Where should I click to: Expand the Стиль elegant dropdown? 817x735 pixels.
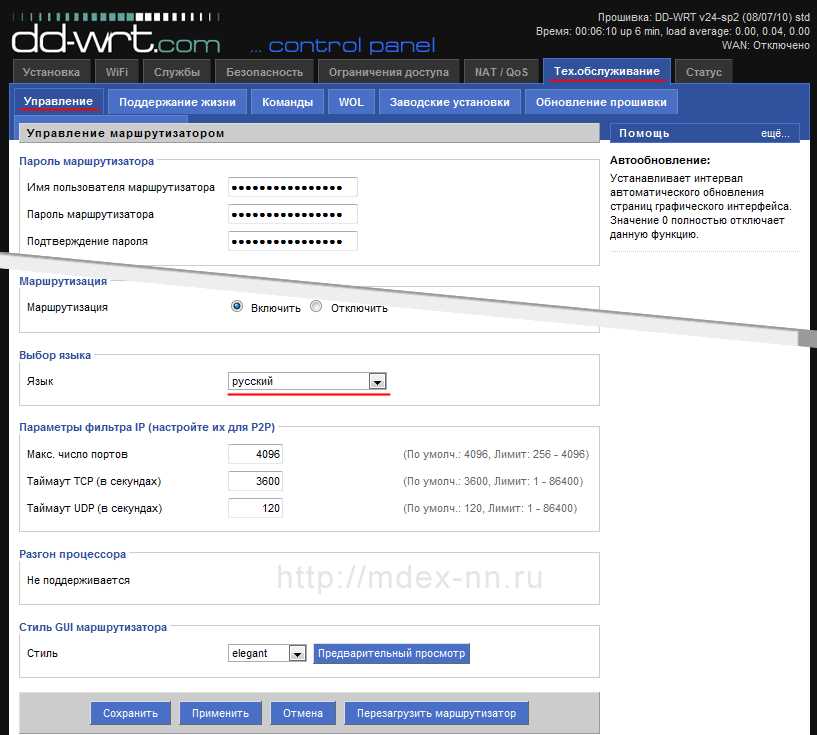[267, 653]
